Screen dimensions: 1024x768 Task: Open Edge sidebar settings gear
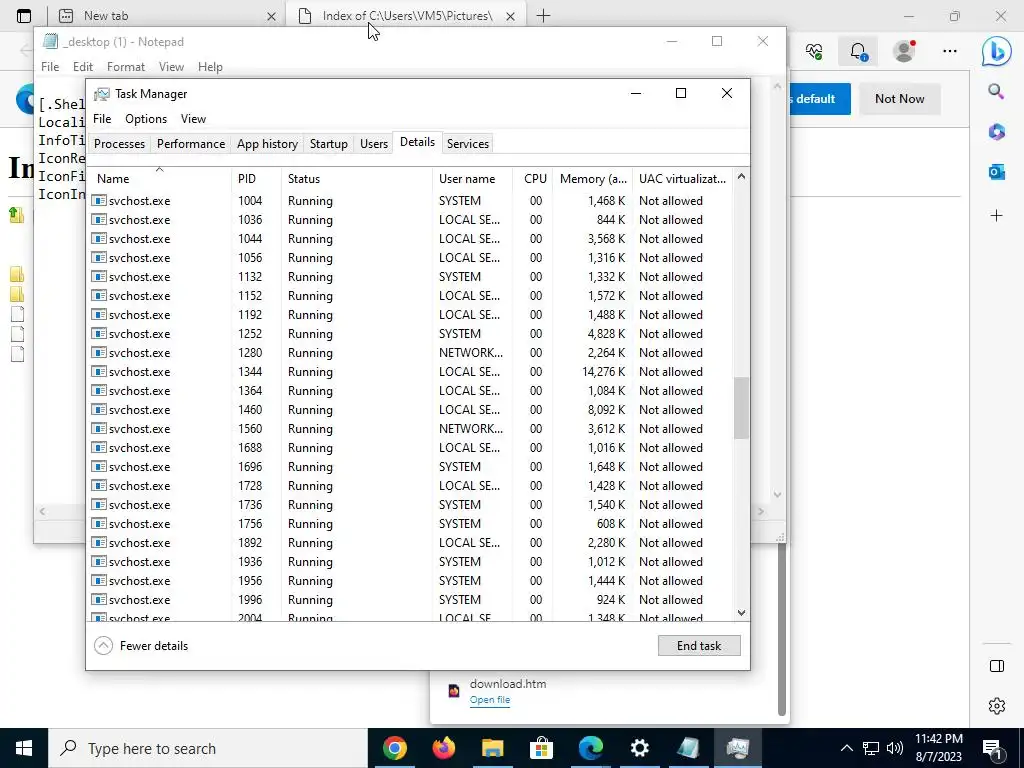click(x=997, y=706)
